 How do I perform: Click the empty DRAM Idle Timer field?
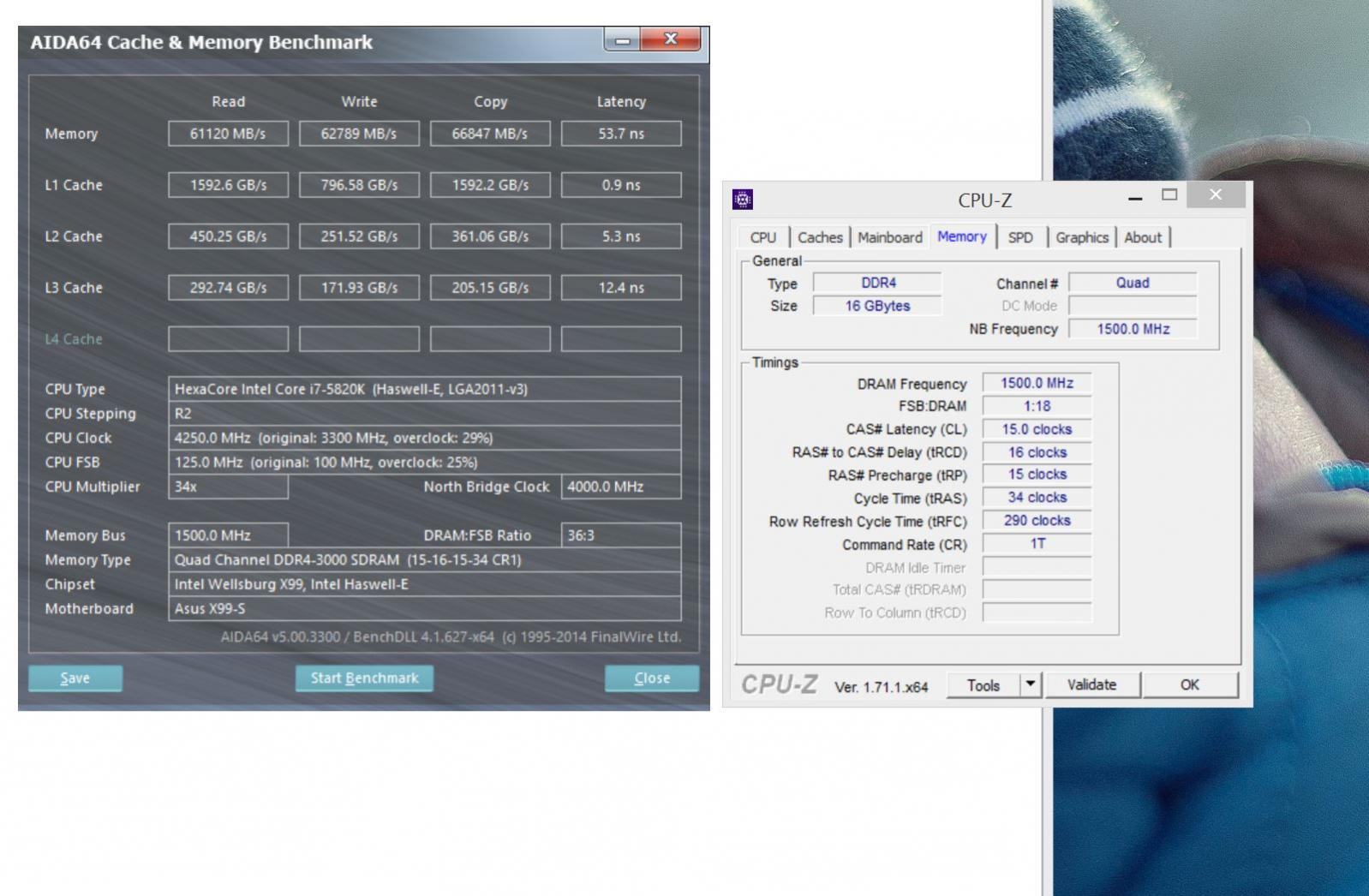point(1037,567)
